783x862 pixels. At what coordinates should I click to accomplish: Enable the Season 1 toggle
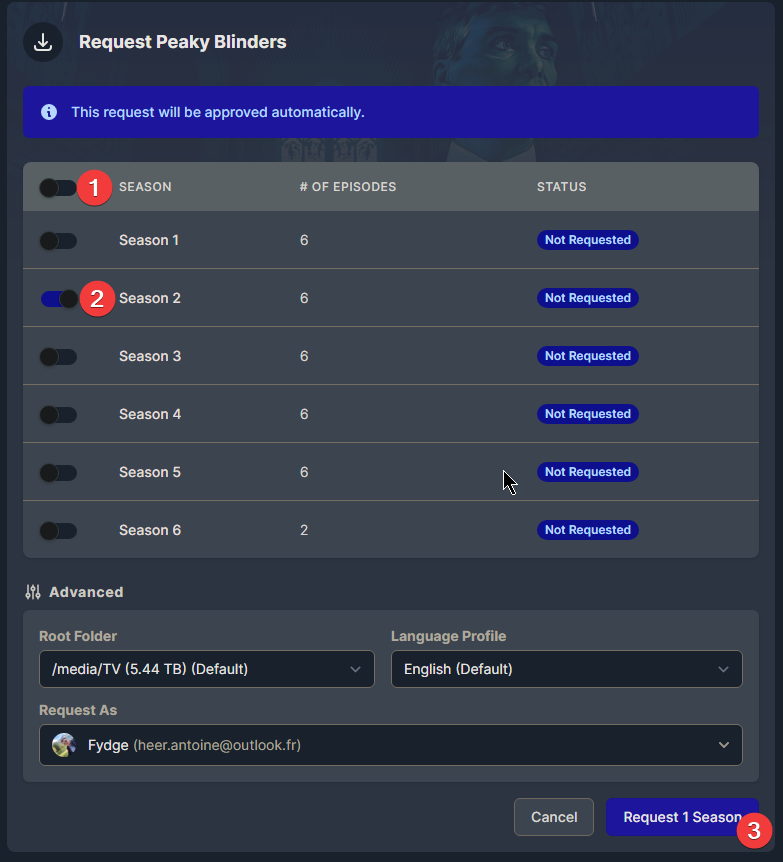(58, 240)
